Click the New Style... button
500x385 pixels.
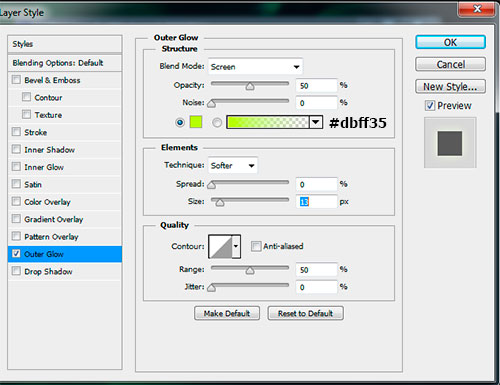[450, 87]
